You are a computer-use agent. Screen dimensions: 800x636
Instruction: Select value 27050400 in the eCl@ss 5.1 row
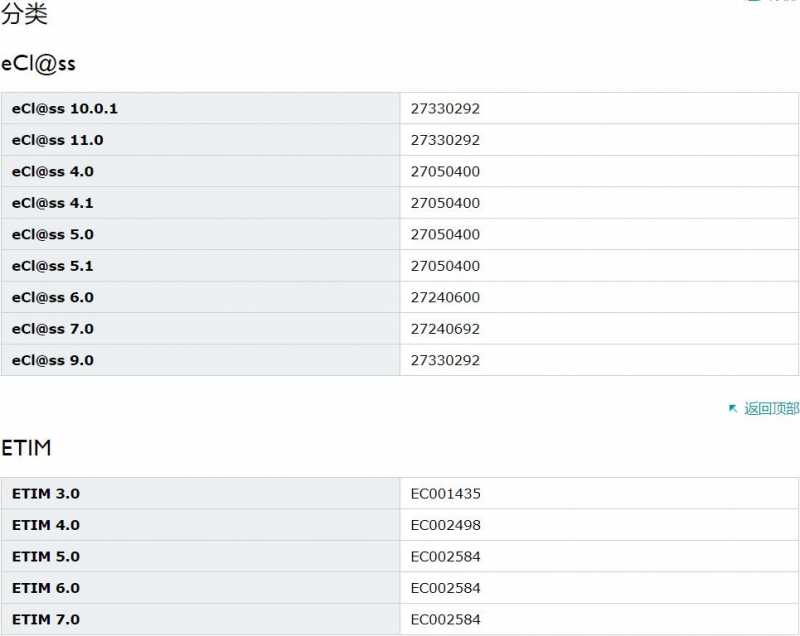(445, 266)
